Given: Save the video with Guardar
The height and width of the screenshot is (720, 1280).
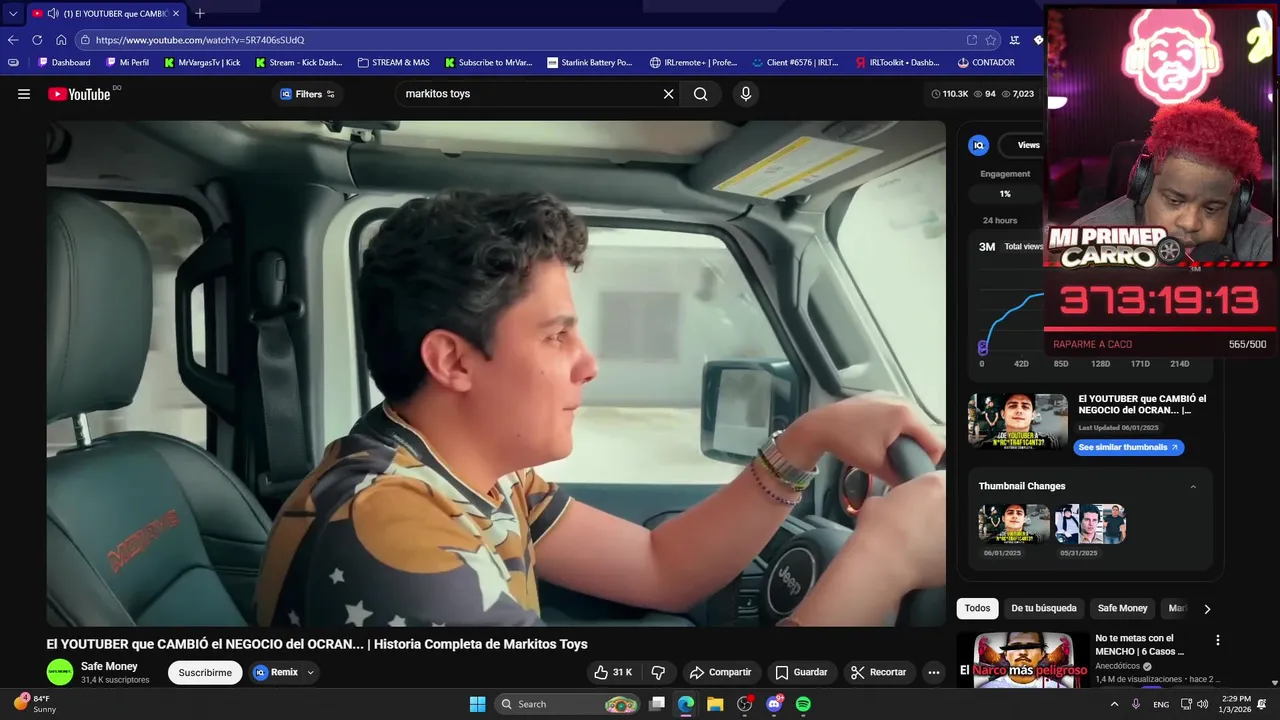Looking at the screenshot, I should click(x=801, y=672).
